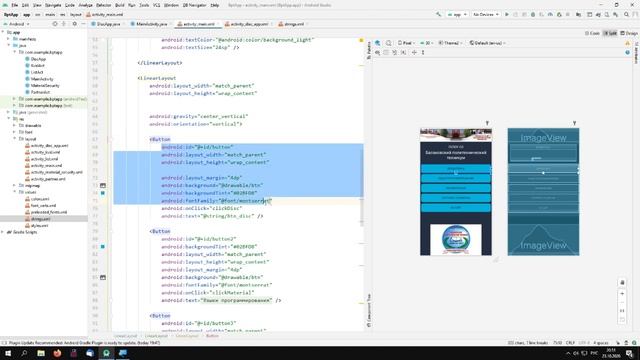Click Android Studio taskbar icon
The height and width of the screenshot is (360, 640).
[106, 353]
